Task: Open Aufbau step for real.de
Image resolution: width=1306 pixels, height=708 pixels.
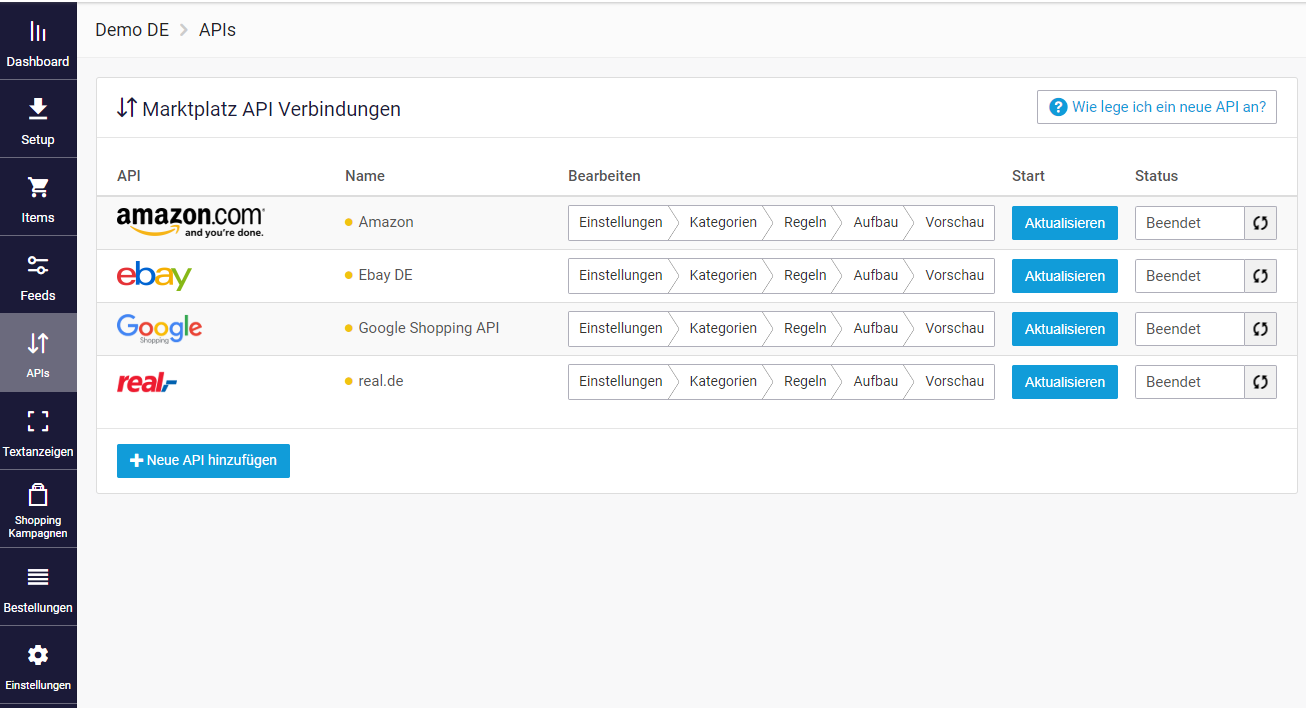Action: (875, 382)
